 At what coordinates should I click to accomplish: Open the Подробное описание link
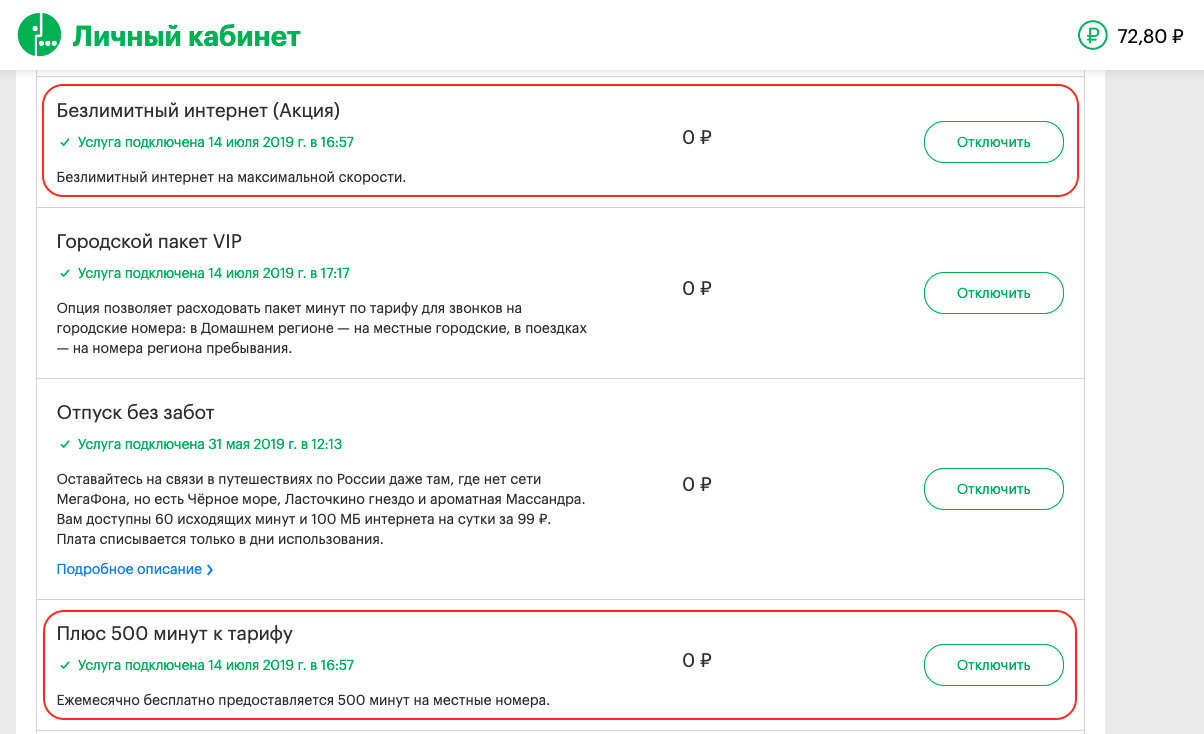coord(130,569)
